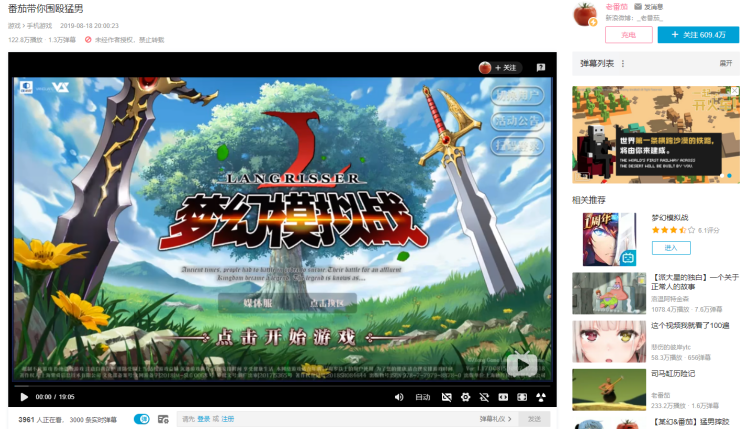Click the video progress bar

pos(280,384)
